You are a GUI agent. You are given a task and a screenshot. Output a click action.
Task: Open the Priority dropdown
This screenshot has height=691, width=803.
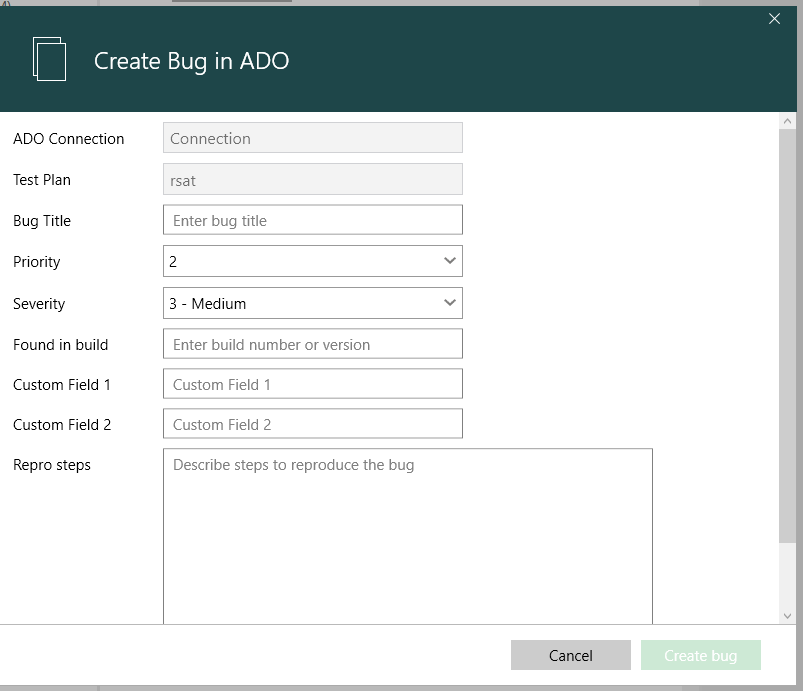tap(311, 261)
